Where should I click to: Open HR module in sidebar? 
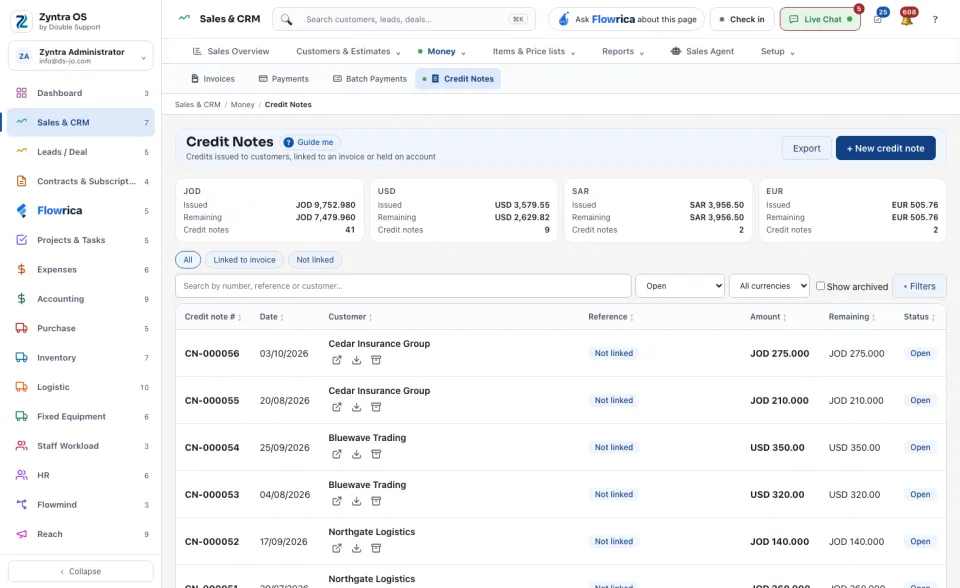click(81, 475)
